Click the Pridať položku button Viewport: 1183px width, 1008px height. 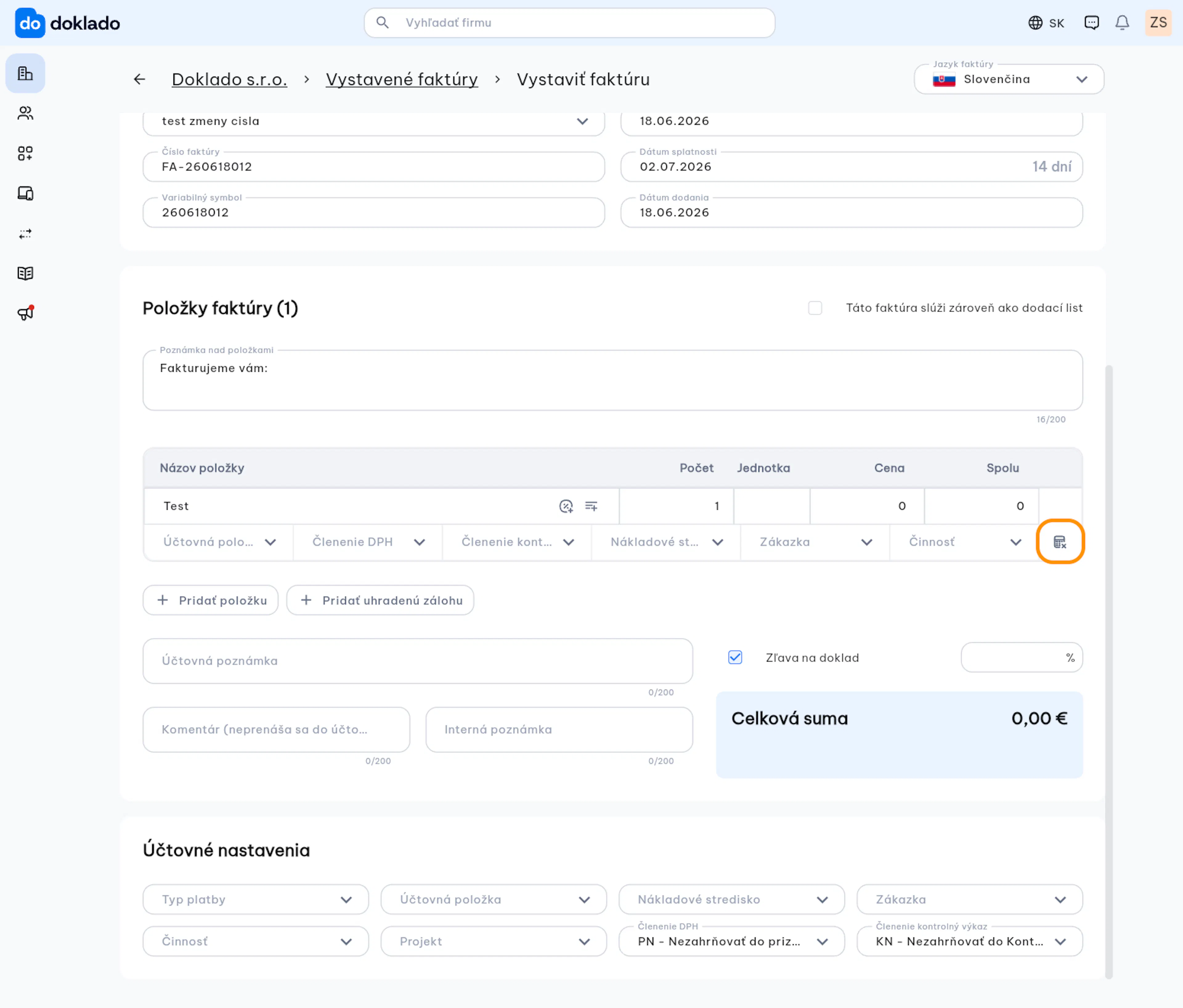coord(210,600)
